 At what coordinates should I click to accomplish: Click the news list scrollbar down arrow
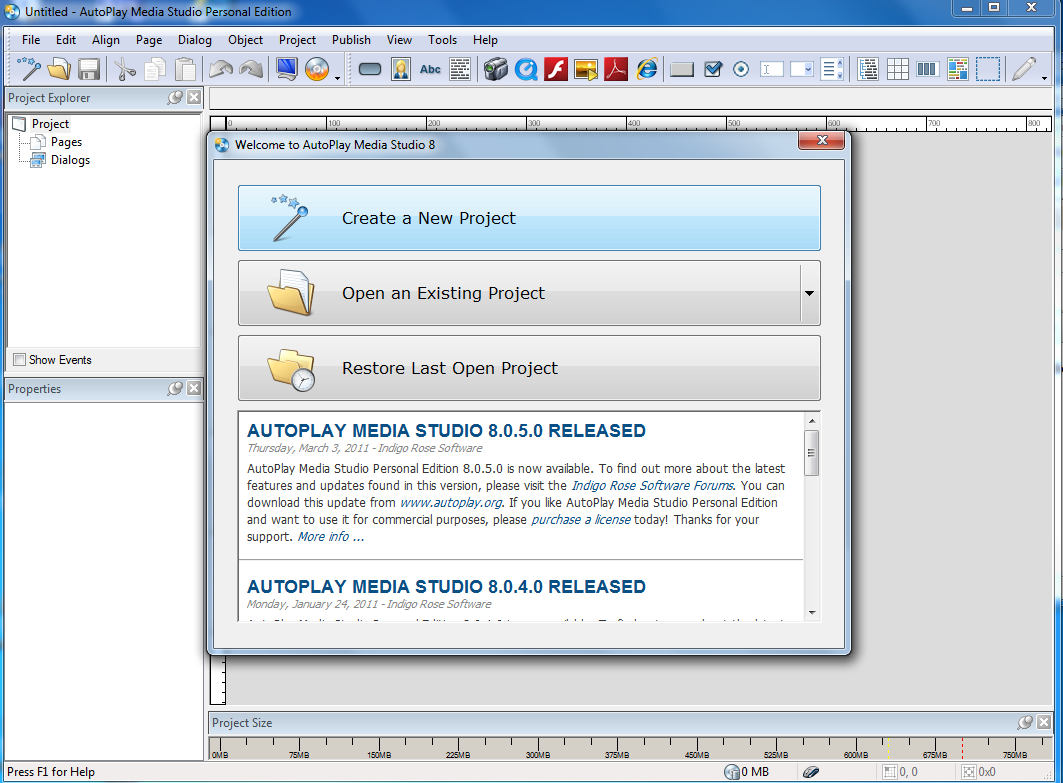point(811,613)
